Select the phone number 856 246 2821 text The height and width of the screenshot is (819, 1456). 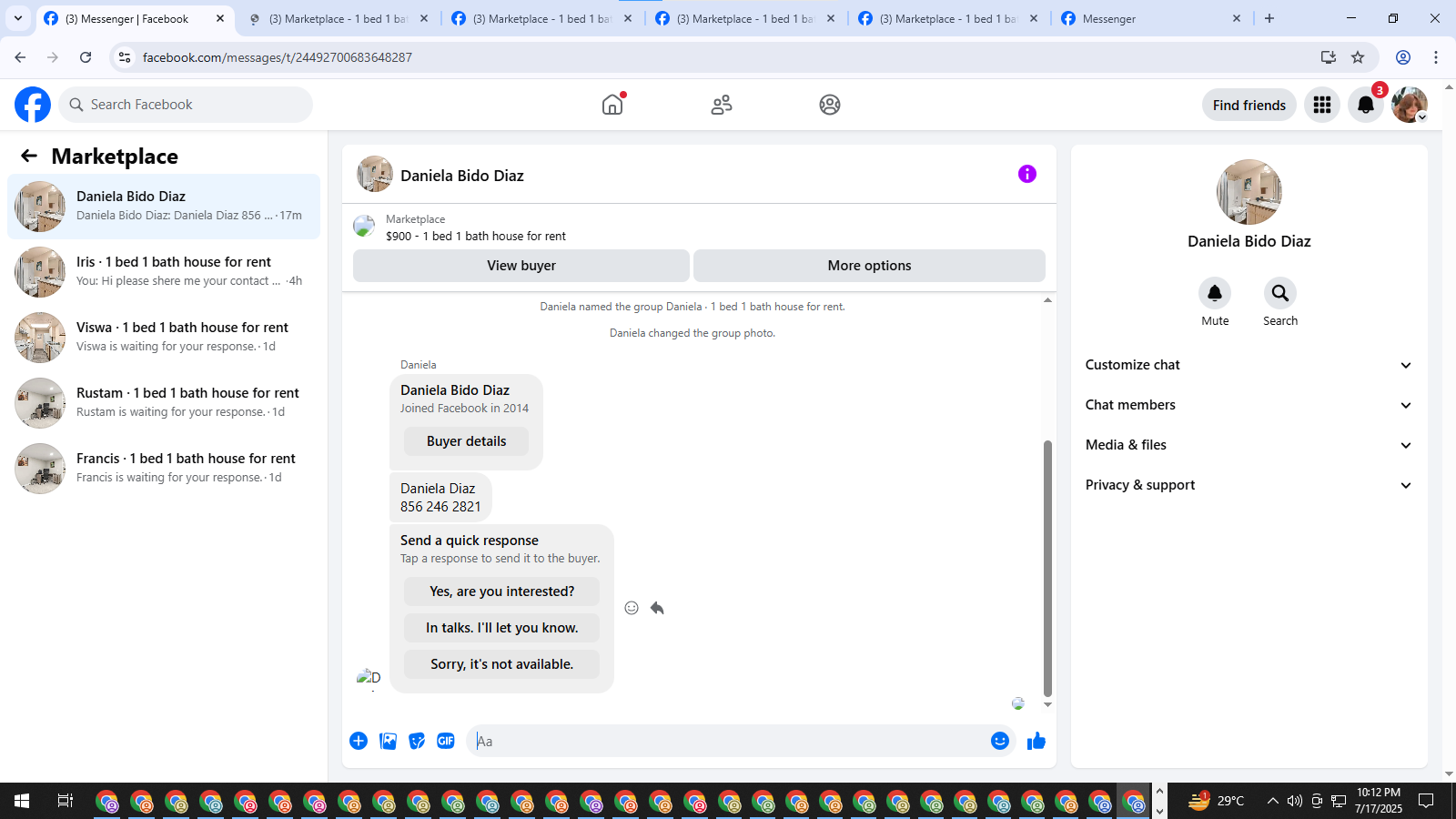[440, 507]
